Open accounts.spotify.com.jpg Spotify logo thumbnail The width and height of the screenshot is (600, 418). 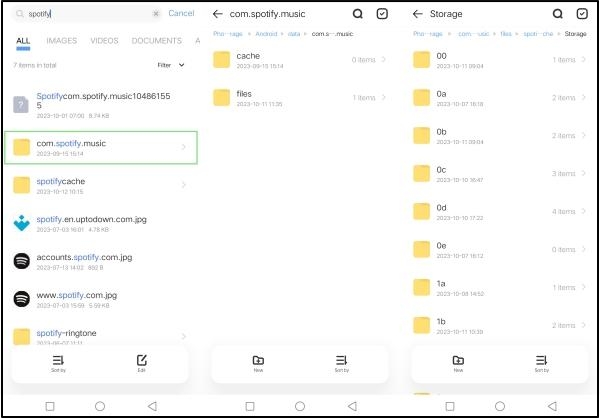coord(21,261)
